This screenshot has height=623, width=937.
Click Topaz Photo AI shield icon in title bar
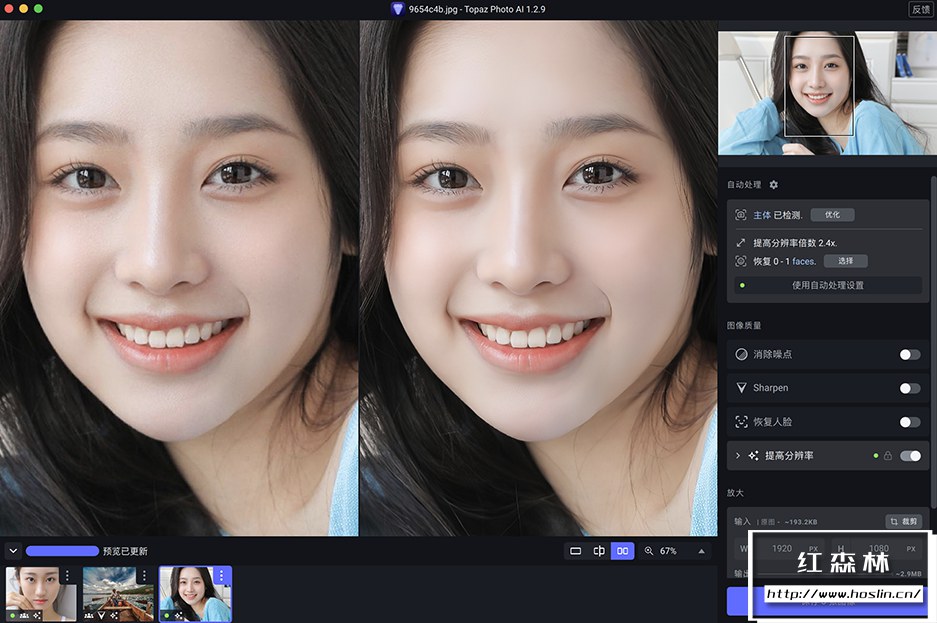[397, 9]
